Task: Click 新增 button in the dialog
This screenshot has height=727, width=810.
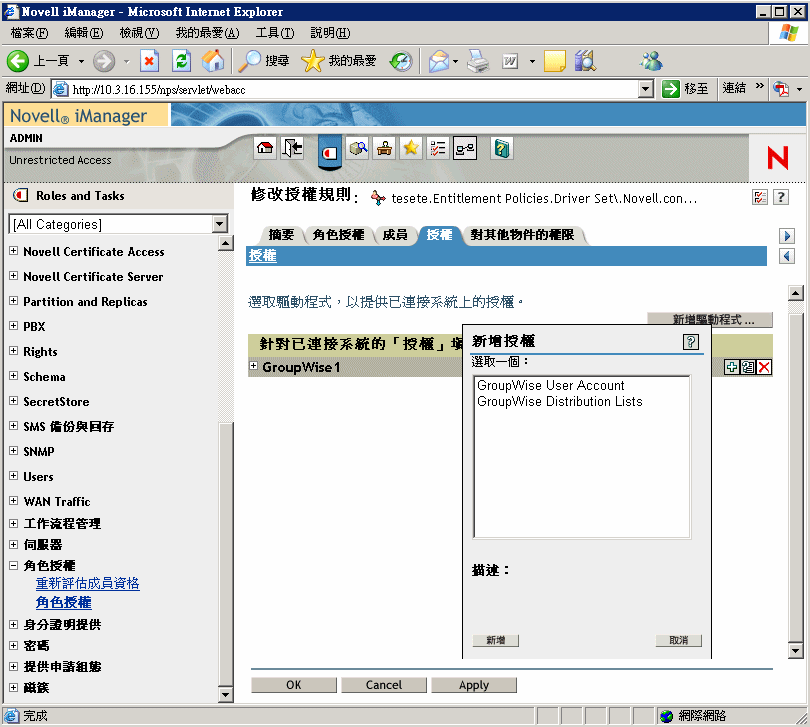Action: tap(495, 640)
